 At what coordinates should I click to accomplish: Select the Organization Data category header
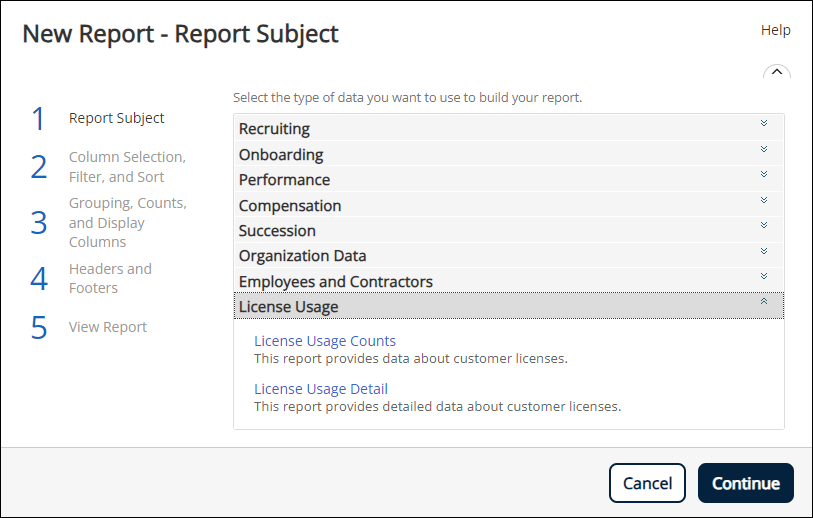tap(509, 256)
